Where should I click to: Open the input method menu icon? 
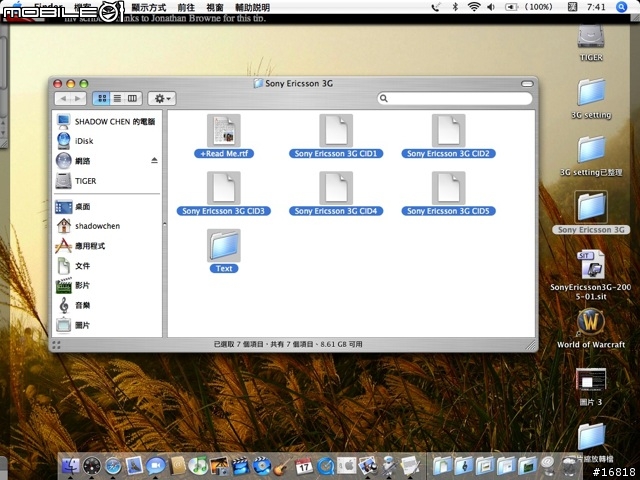(x=572, y=7)
